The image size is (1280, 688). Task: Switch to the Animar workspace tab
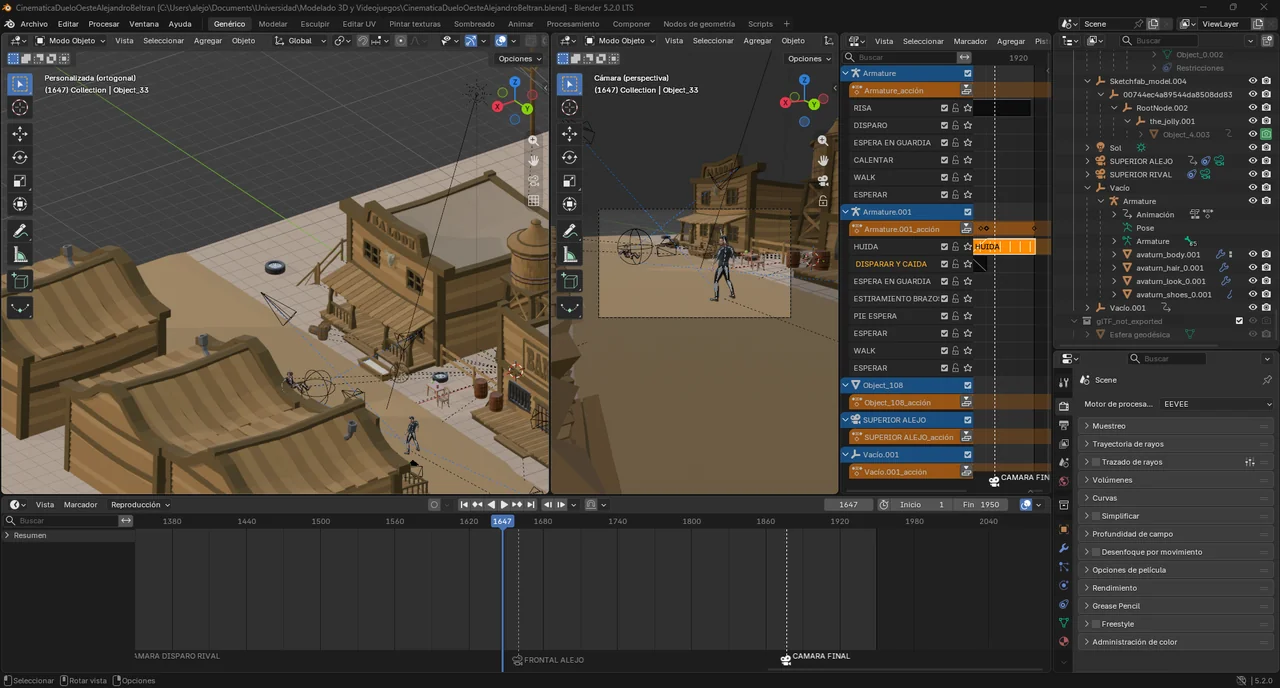(521, 24)
